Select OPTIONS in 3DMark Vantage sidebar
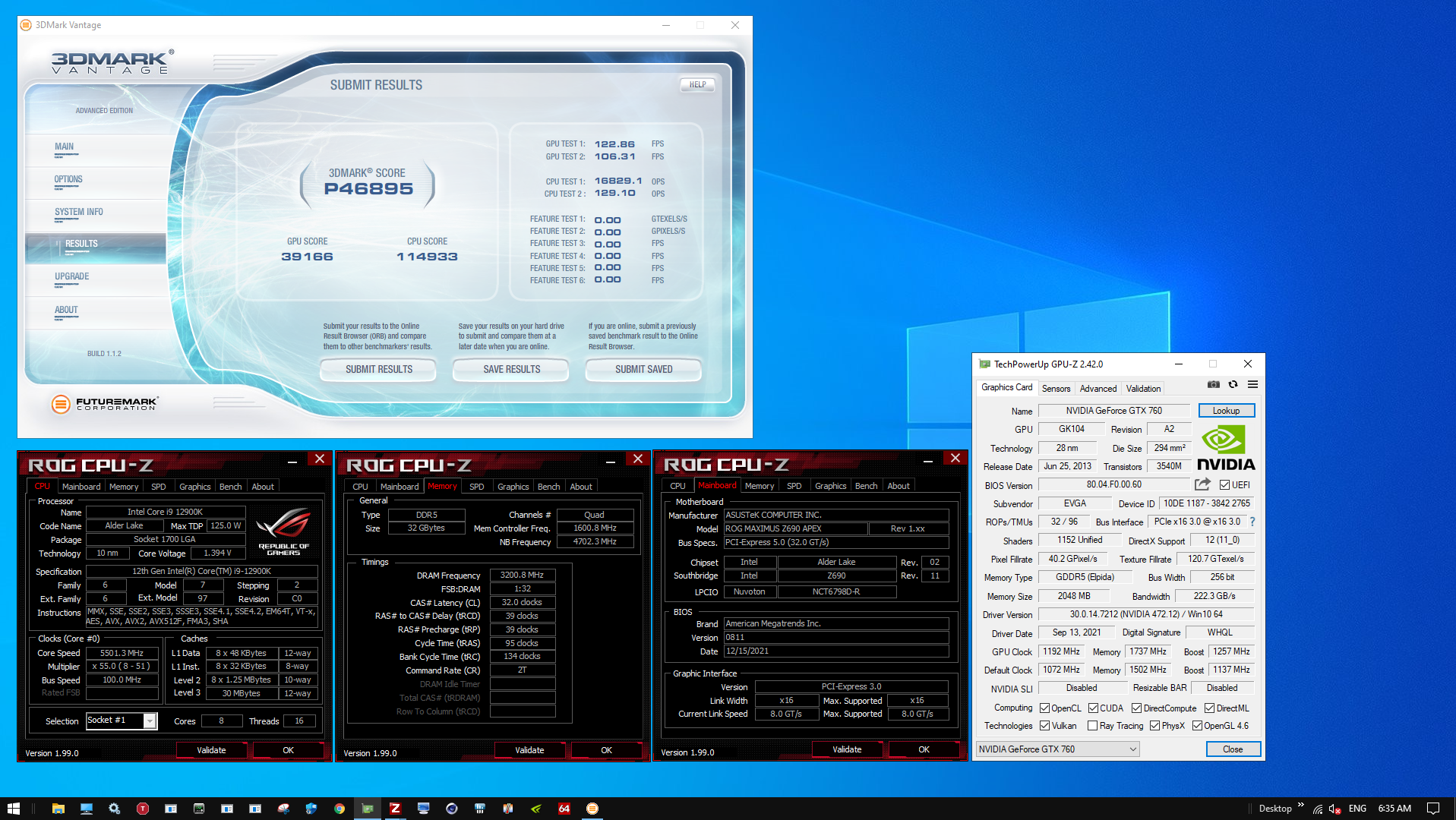 point(68,180)
